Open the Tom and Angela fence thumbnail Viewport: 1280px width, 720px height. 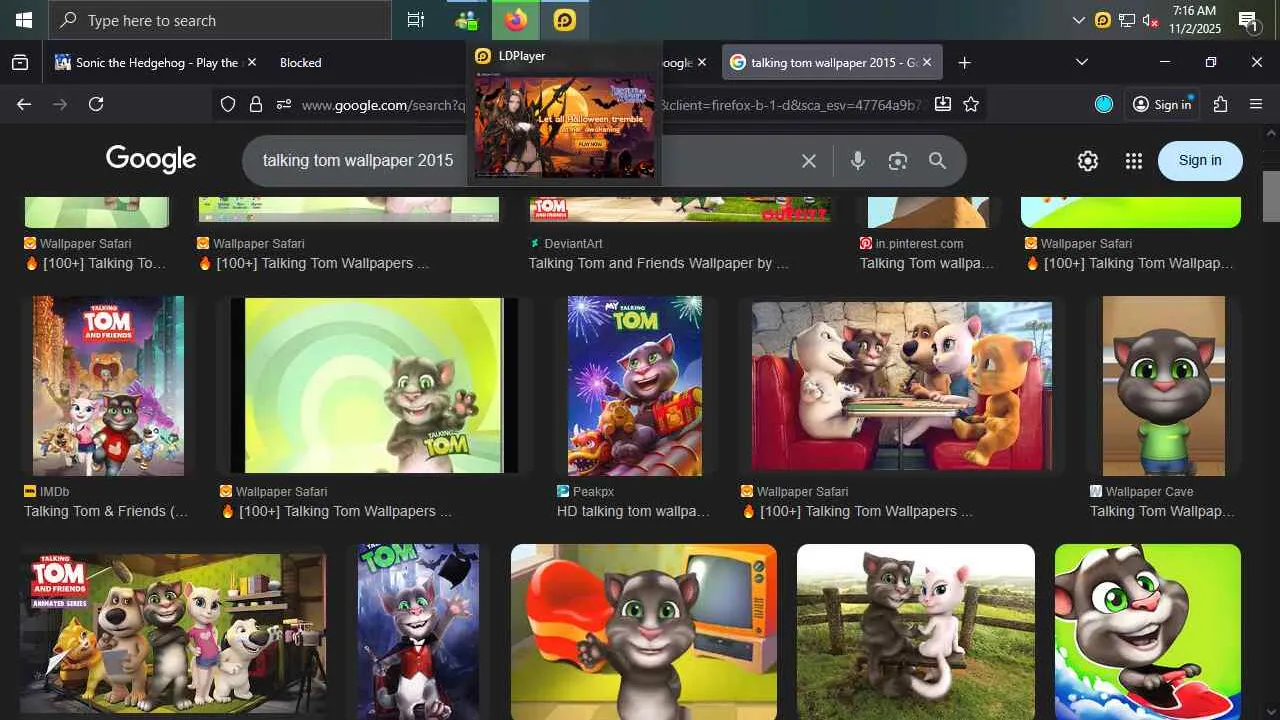click(916, 632)
